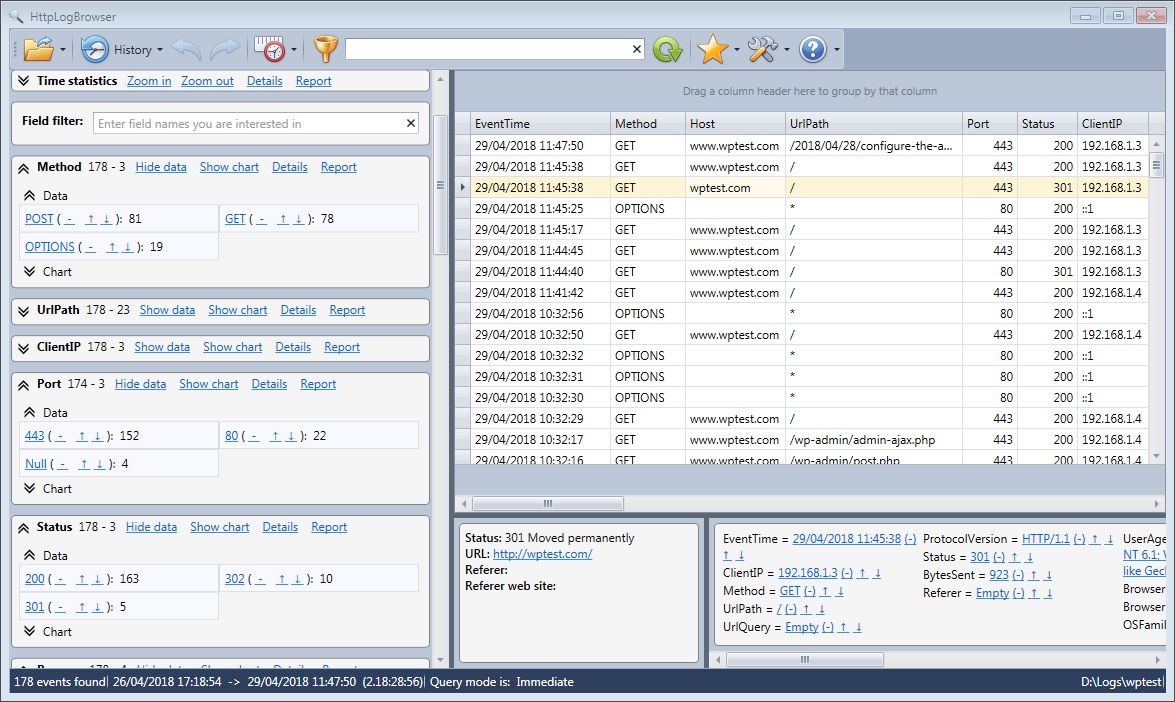Open dropdown arrow next to folder icon
Screen dimensions: 1175x702
coord(63,50)
